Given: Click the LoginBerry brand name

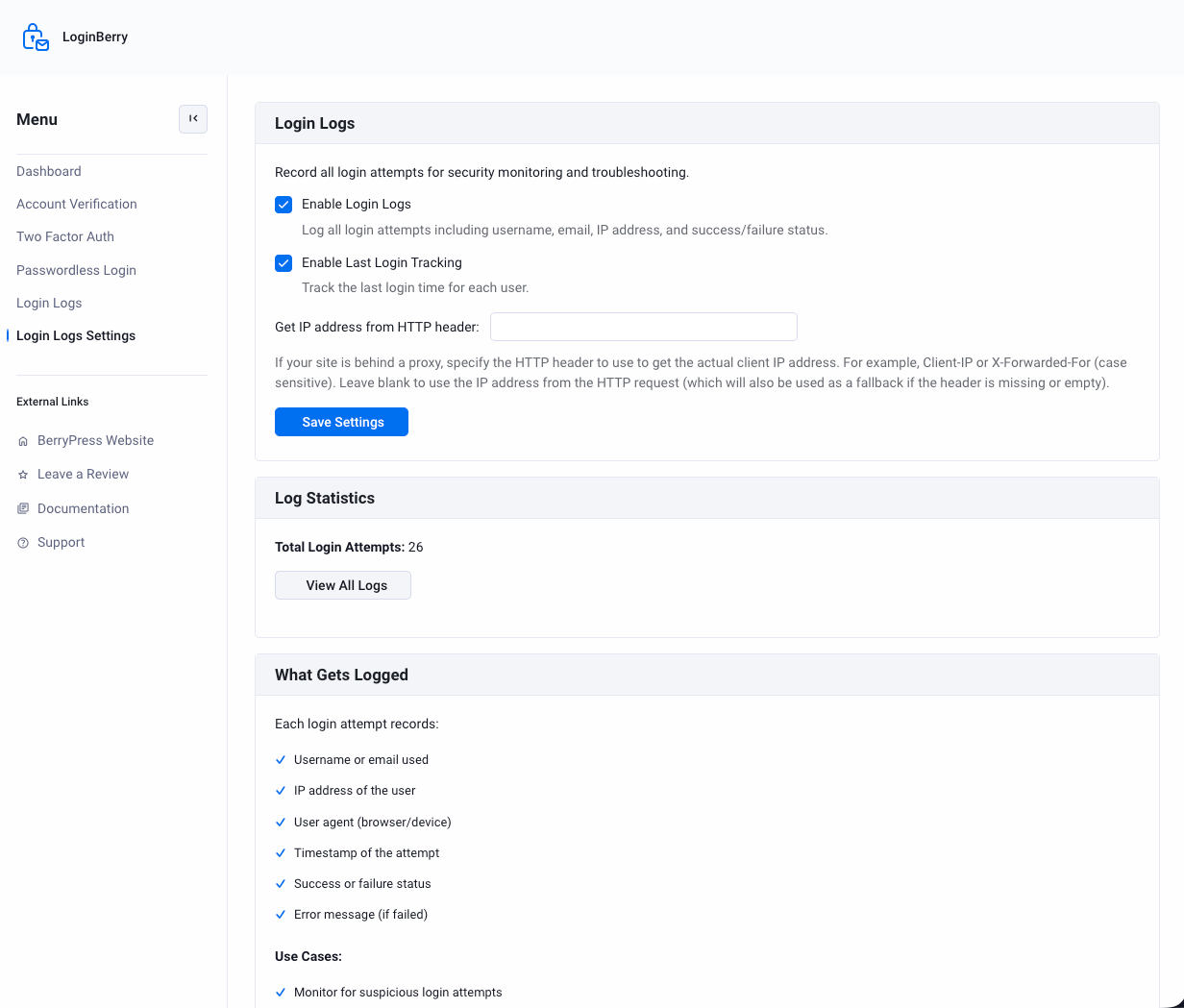Looking at the screenshot, I should (95, 37).
